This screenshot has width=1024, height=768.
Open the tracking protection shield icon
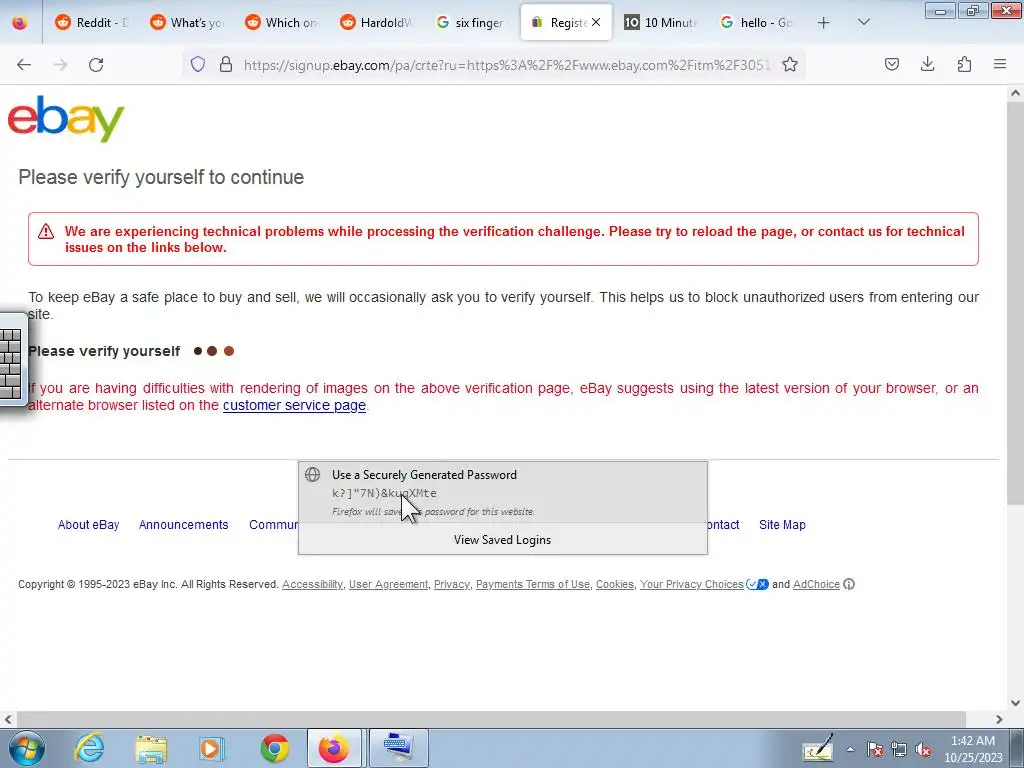click(x=198, y=64)
